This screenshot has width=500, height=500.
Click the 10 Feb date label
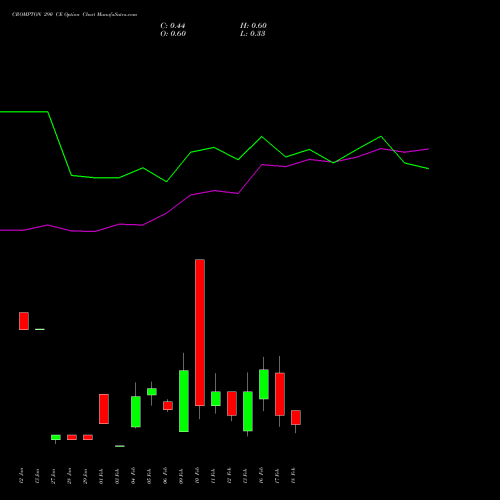197,476
